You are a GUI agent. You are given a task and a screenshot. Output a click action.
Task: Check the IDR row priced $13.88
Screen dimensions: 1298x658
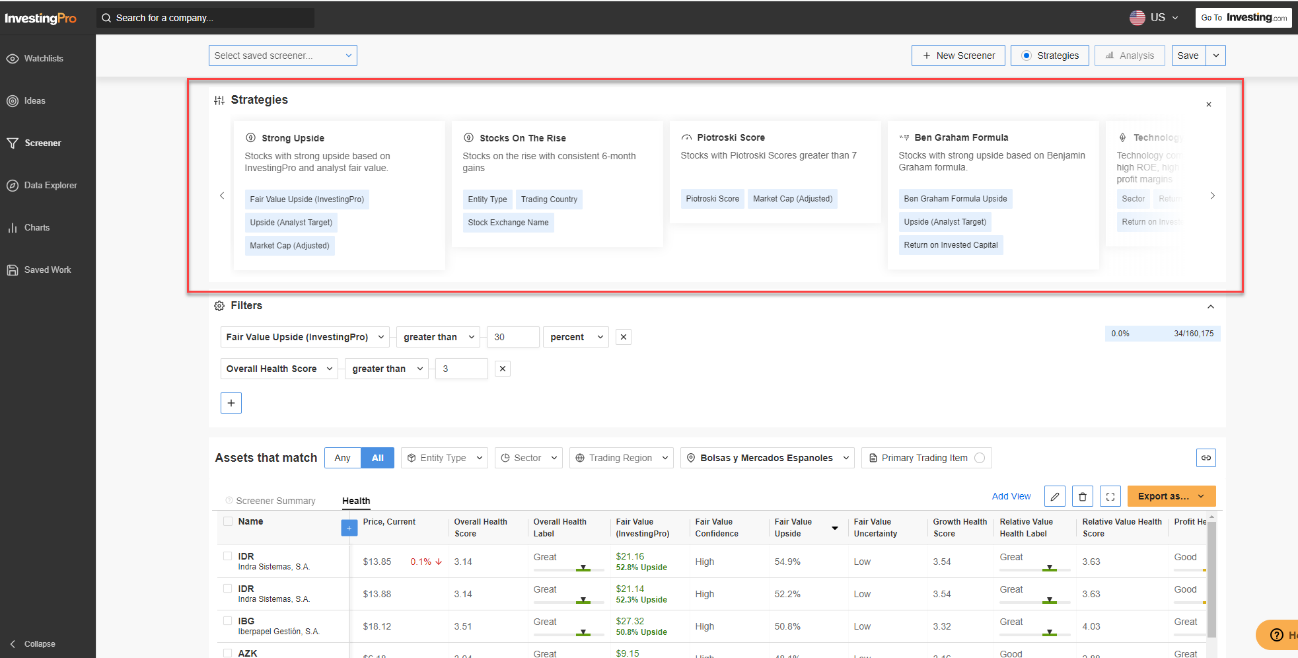227,588
